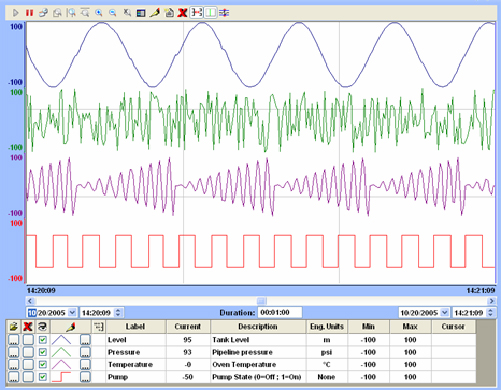Pause the live trend with red pause icon
Screen dimensions: 501x390
(30, 13)
